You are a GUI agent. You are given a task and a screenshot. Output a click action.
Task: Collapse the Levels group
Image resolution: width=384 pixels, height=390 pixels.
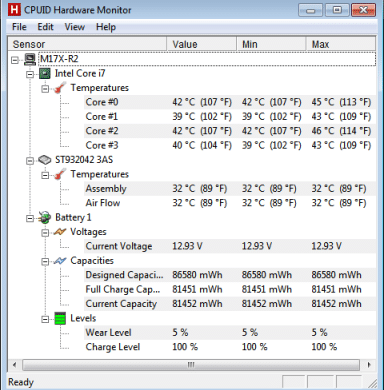coord(45,319)
